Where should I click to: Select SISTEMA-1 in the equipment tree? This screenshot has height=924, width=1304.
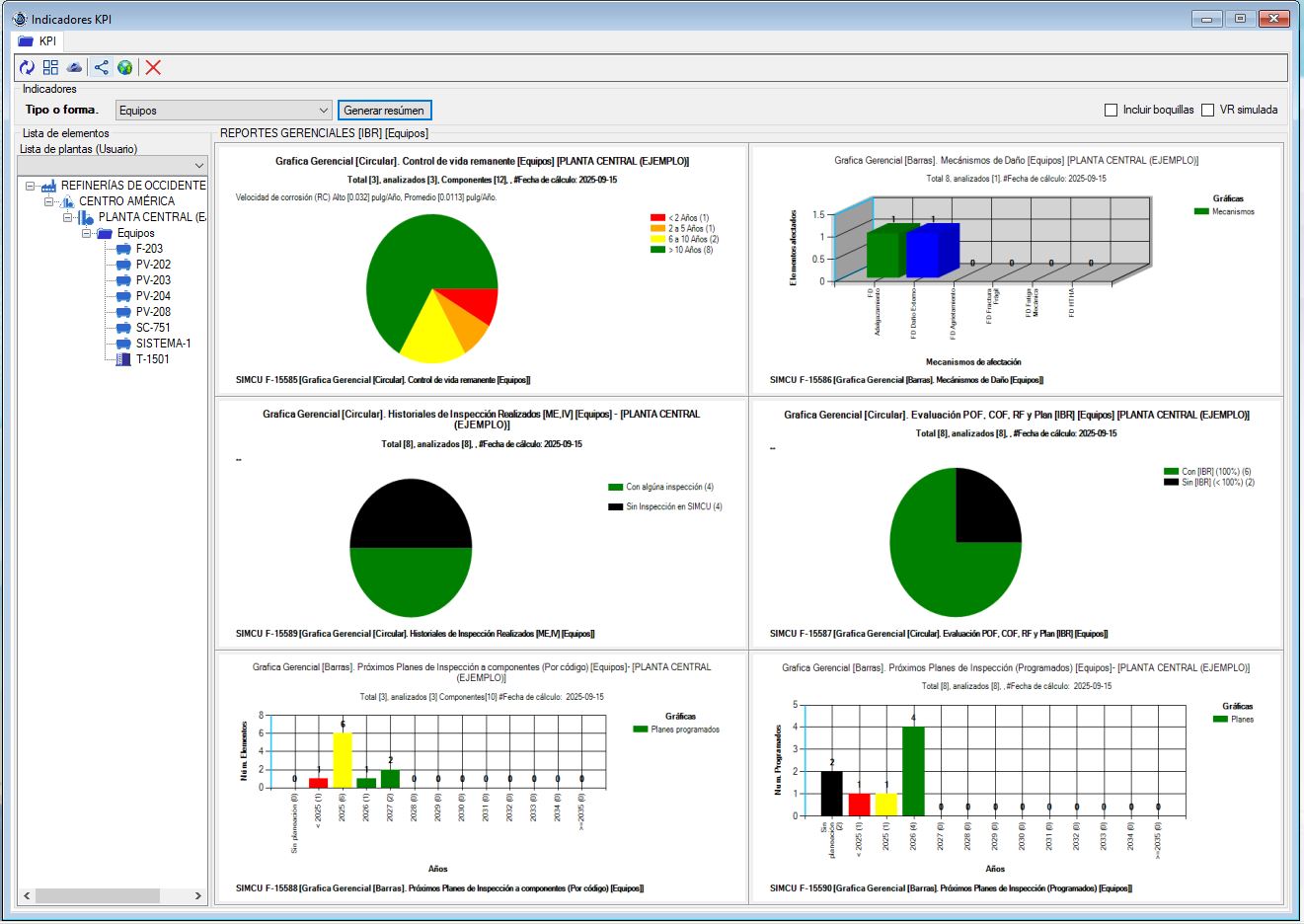(163, 344)
